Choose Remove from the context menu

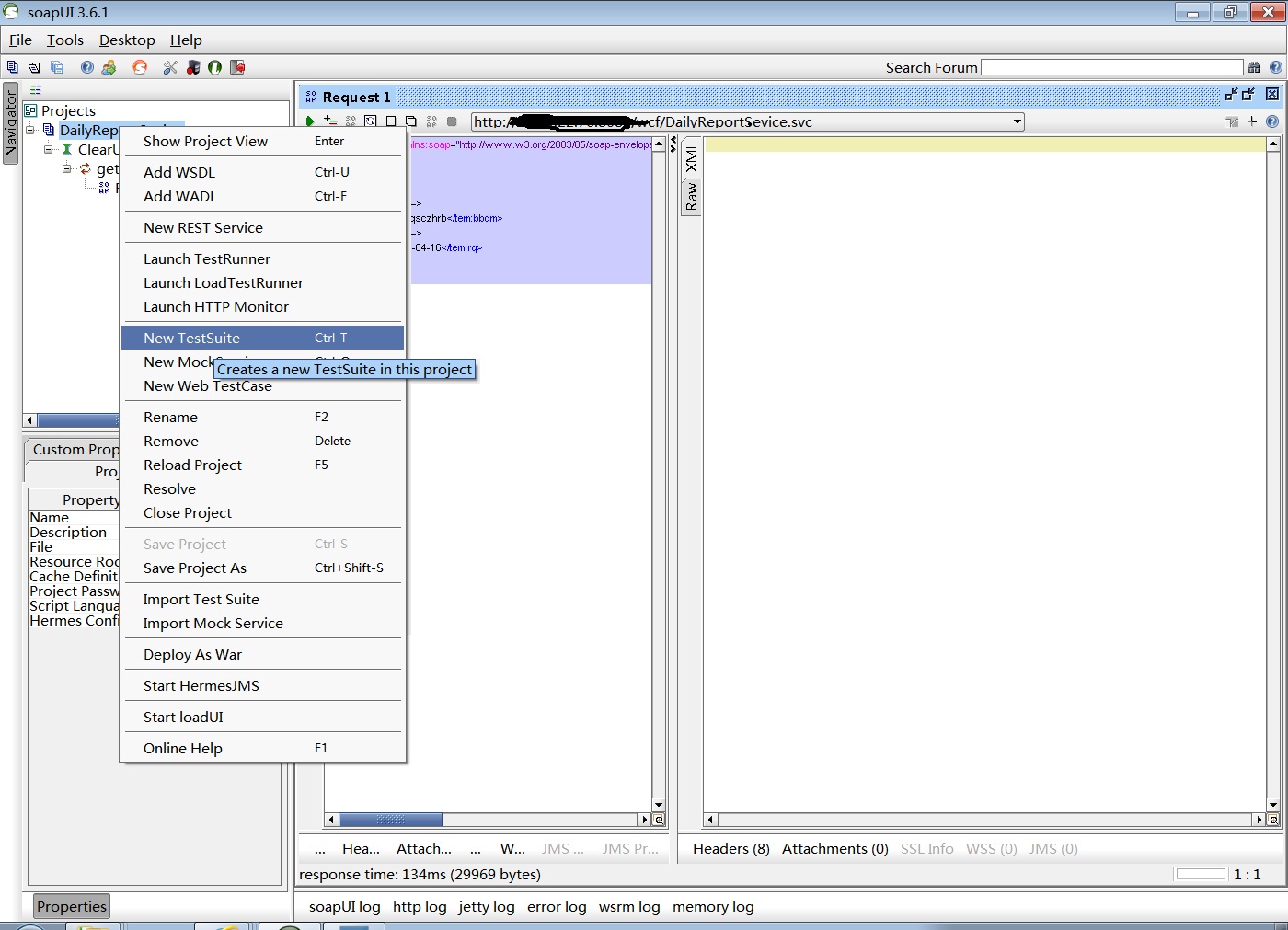(263, 441)
